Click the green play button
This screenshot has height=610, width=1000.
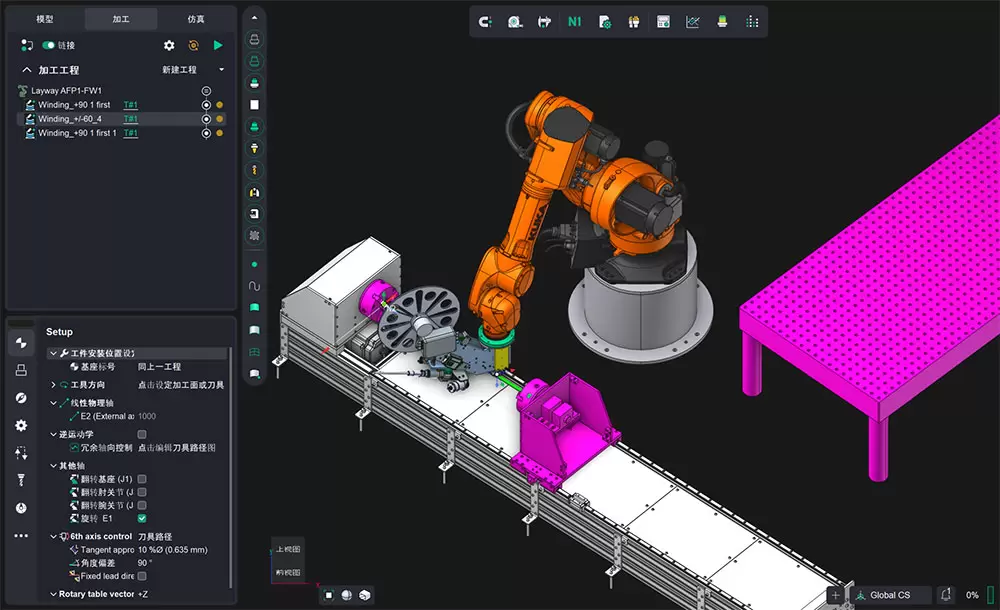click(218, 45)
